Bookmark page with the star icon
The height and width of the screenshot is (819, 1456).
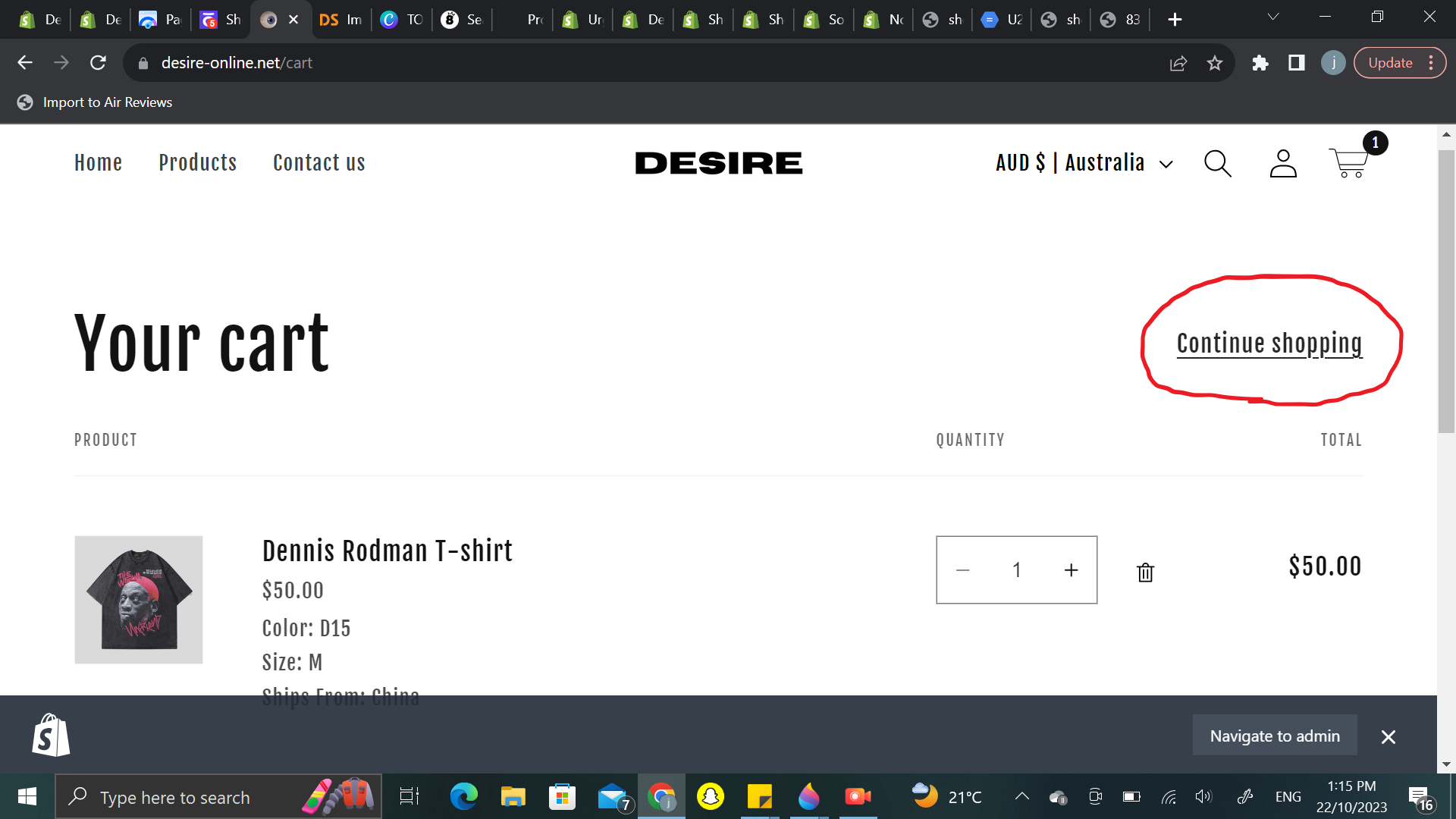coord(1215,63)
